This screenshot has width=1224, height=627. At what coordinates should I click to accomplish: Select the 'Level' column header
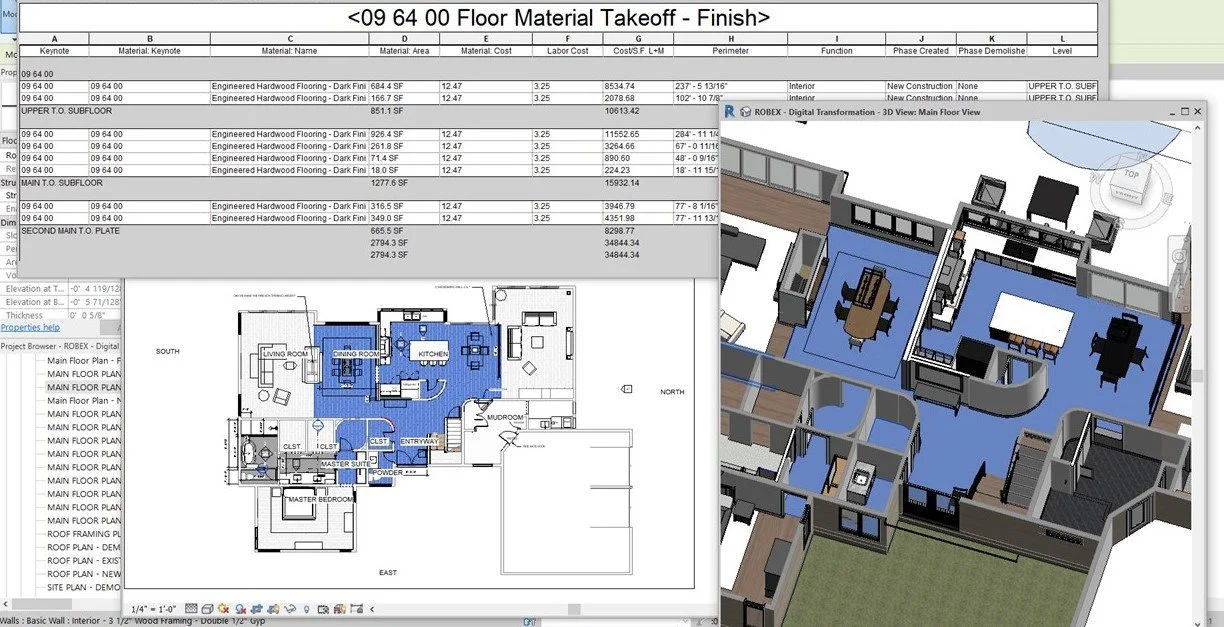pos(1062,50)
